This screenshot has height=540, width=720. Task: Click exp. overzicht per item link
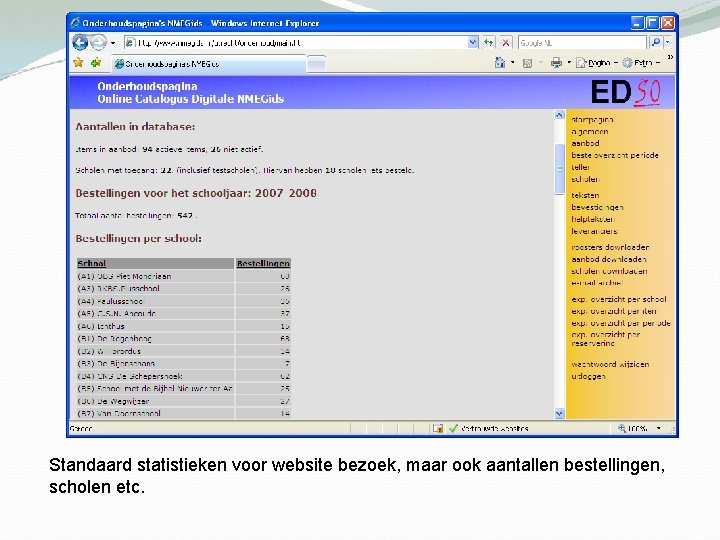tap(614, 311)
